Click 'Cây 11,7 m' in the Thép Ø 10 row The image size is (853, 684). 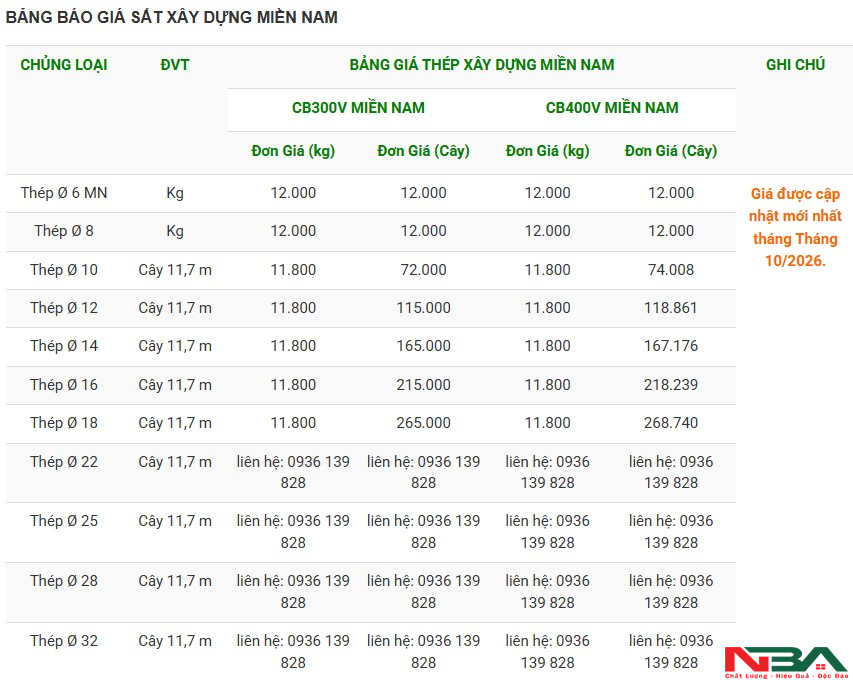tap(175, 270)
